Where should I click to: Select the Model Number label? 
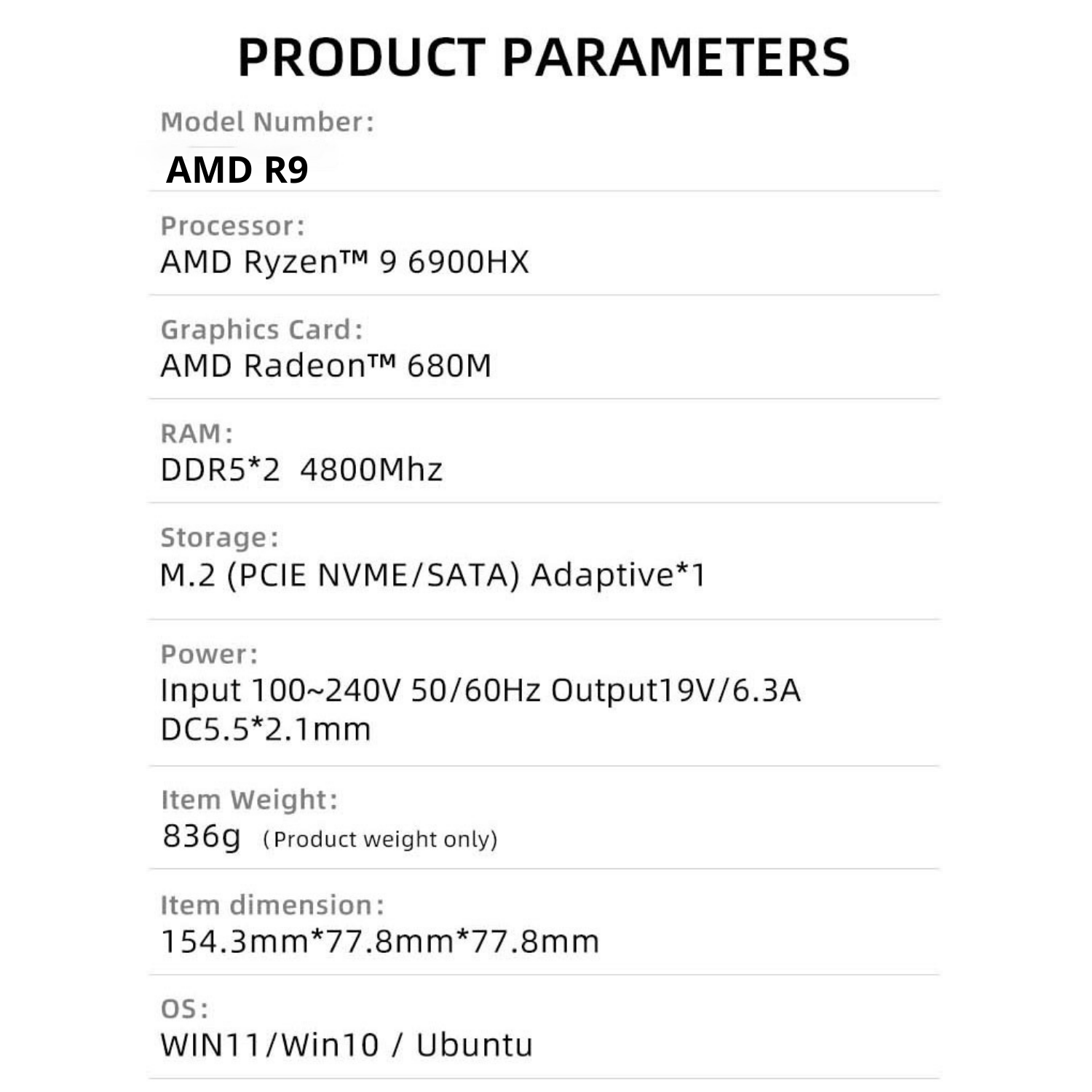pyautogui.click(x=267, y=122)
